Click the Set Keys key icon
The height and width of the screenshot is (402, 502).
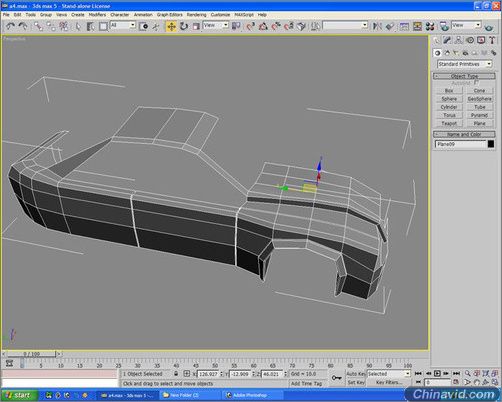[x=336, y=378]
